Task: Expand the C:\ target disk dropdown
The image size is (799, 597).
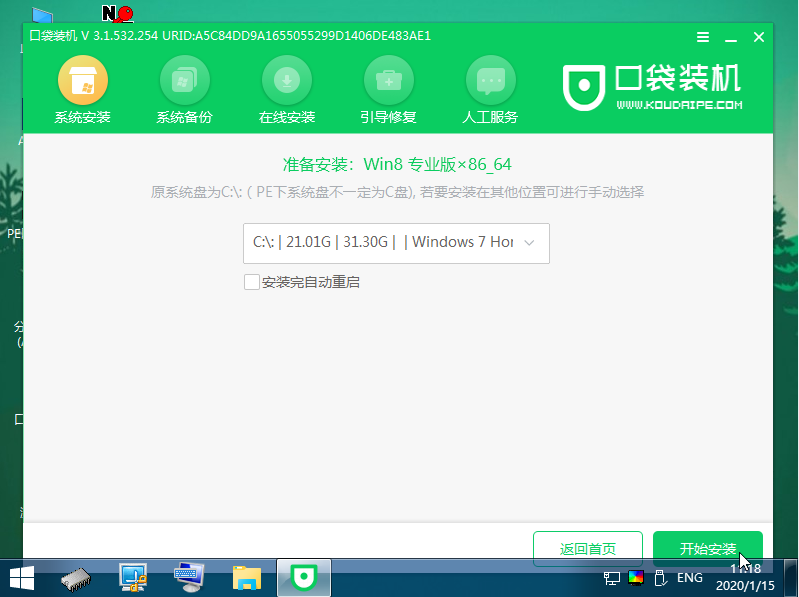Action: [396, 243]
